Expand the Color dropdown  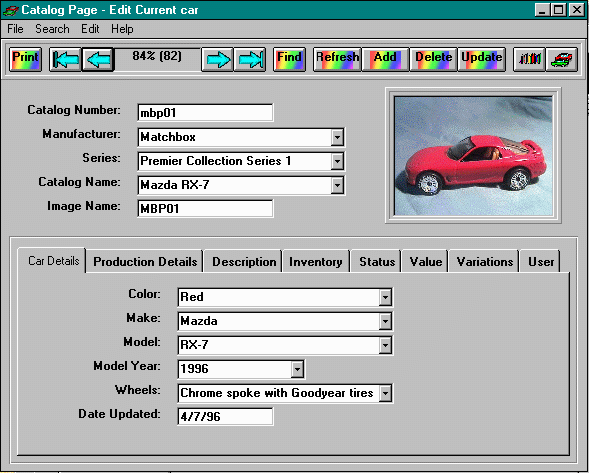[x=385, y=298]
